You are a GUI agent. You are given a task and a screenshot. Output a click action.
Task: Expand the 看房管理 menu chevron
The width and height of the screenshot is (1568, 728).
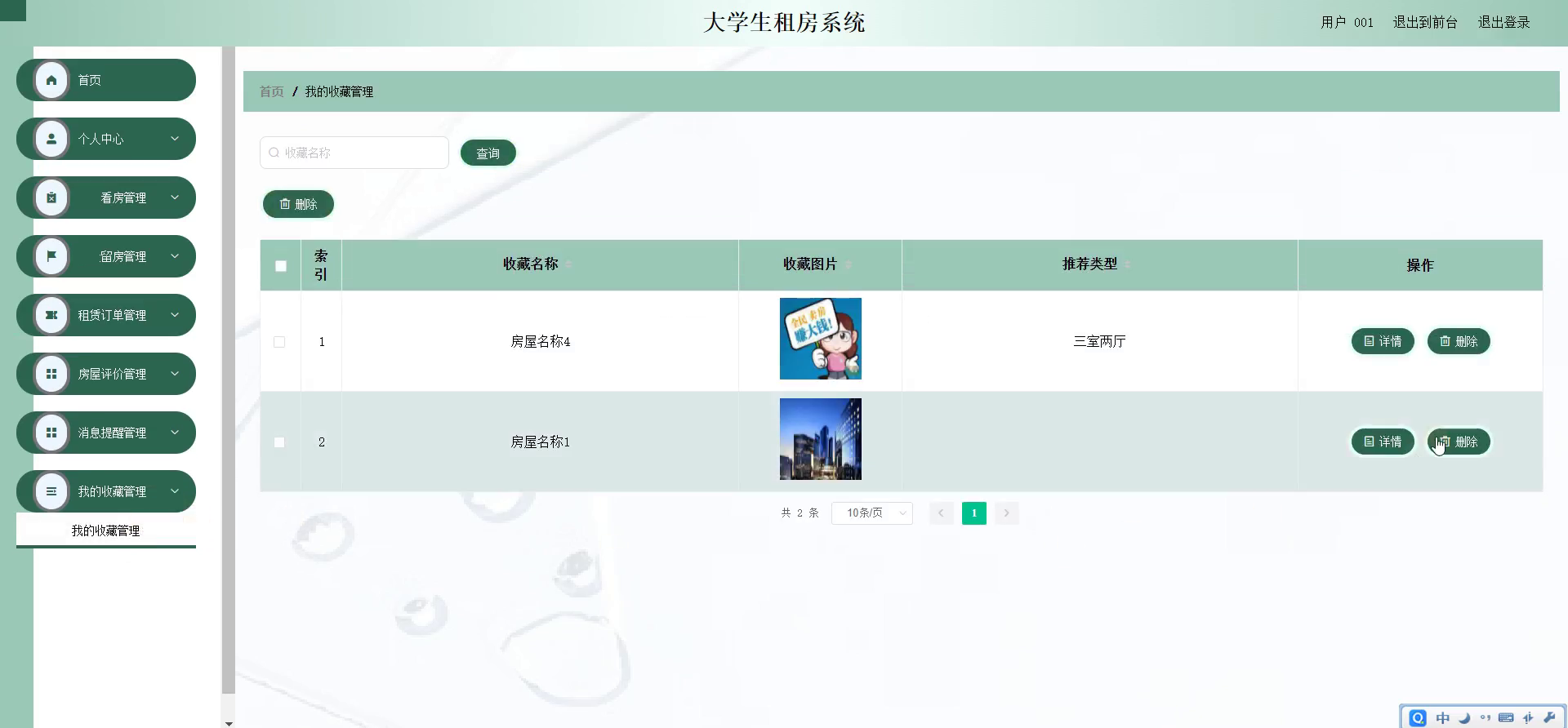tap(175, 198)
